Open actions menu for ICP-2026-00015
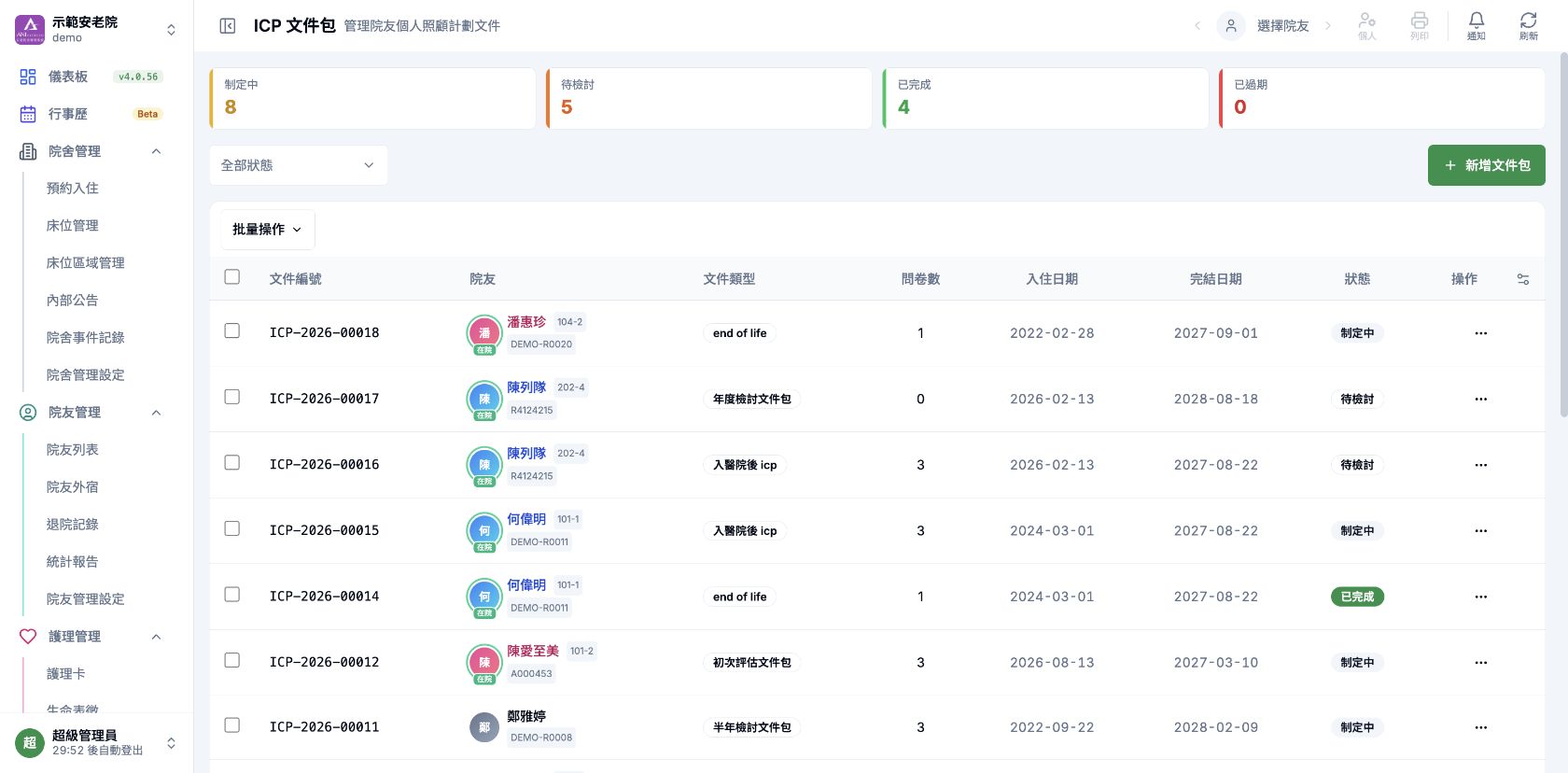The height and width of the screenshot is (773, 1568). (x=1481, y=531)
